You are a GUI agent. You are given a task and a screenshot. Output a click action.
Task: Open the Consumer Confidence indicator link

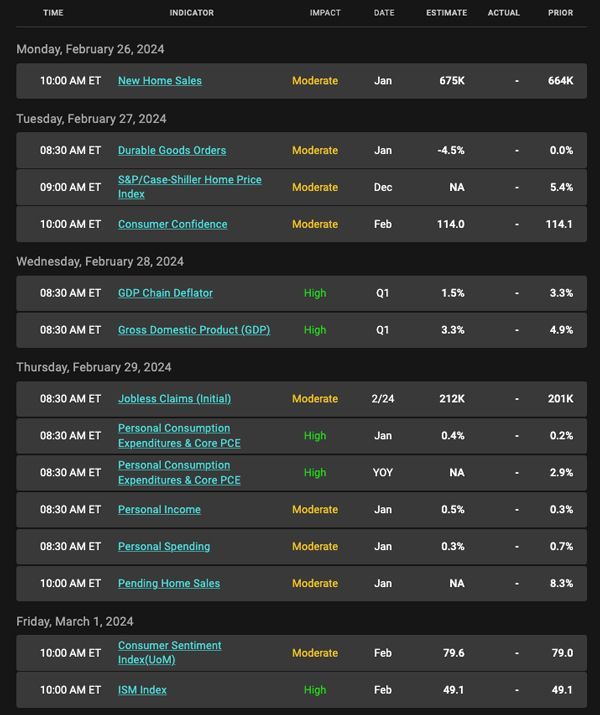click(x=172, y=224)
